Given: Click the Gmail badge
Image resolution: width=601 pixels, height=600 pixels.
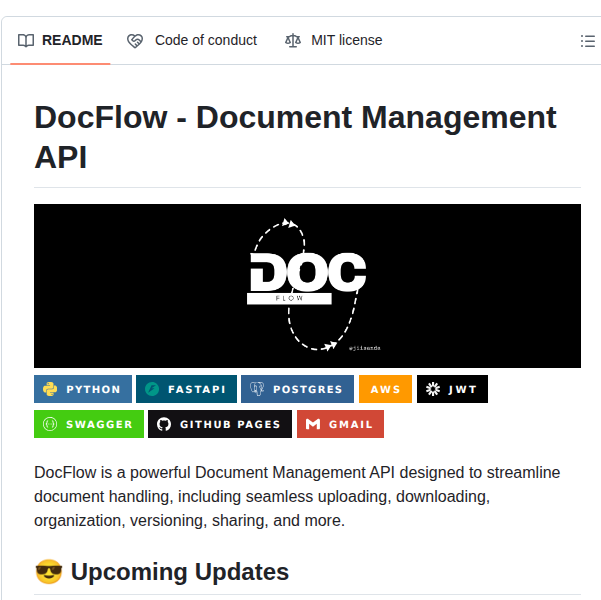Looking at the screenshot, I should click(x=340, y=424).
